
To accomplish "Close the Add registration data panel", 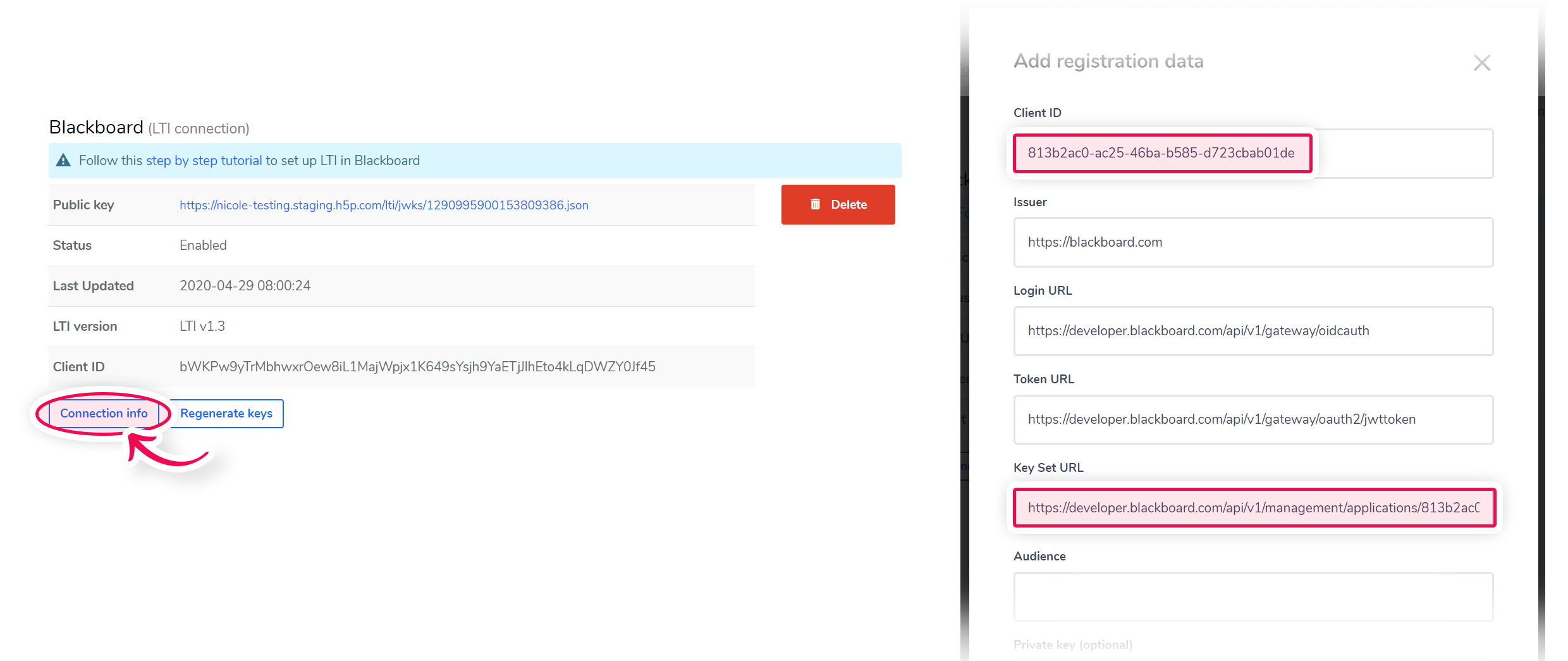I will point(1481,63).
